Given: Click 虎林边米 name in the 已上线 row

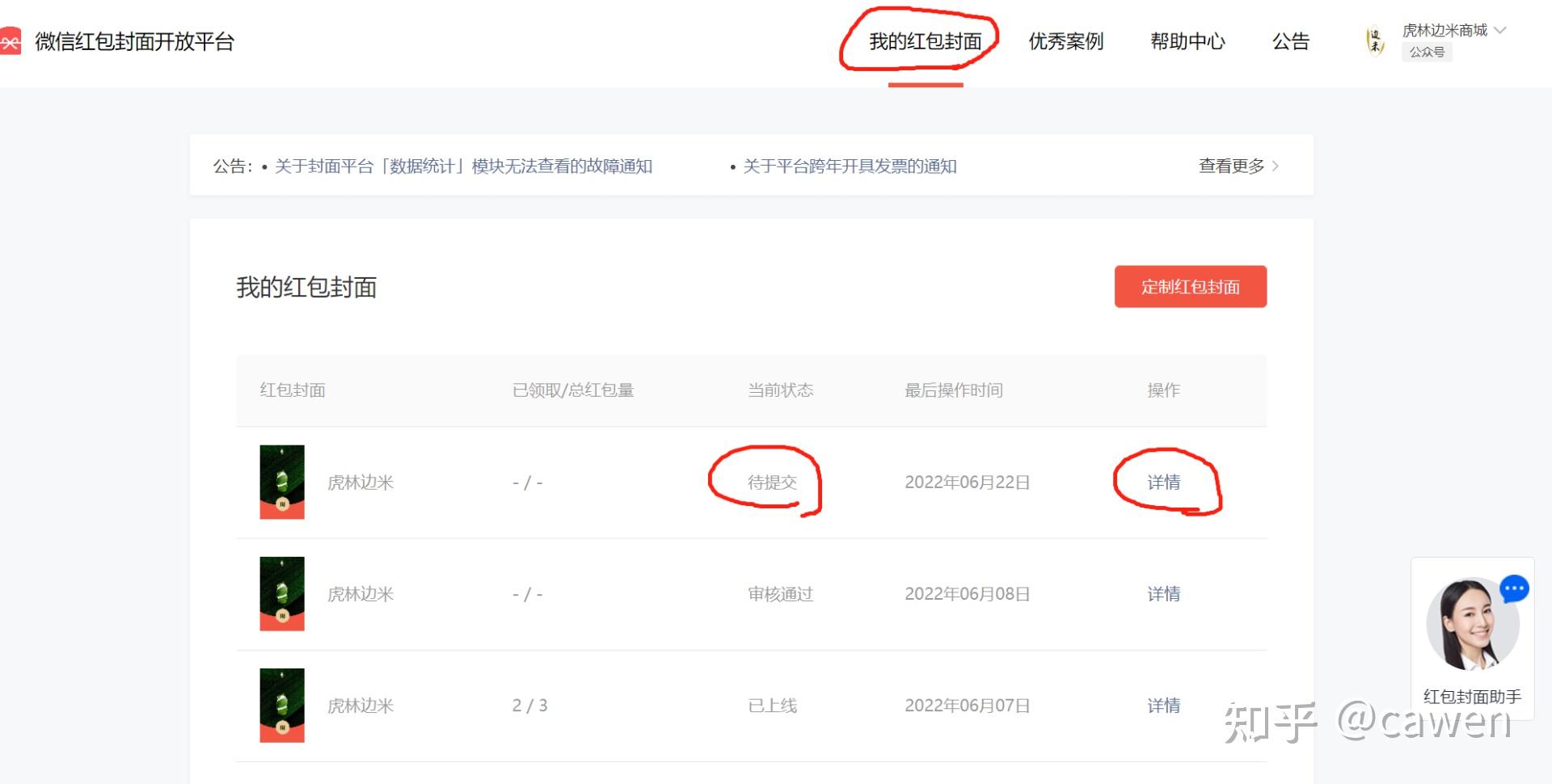Looking at the screenshot, I should point(361,706).
